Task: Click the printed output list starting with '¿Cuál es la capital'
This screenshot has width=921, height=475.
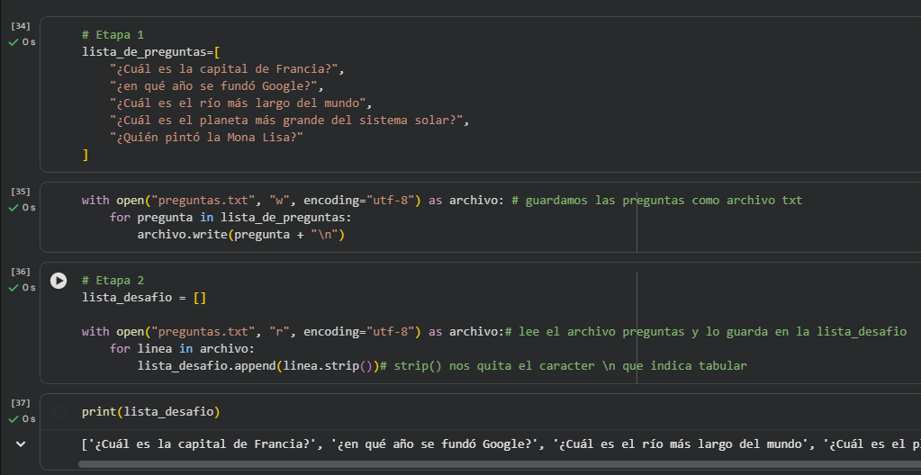Action: pos(501,444)
